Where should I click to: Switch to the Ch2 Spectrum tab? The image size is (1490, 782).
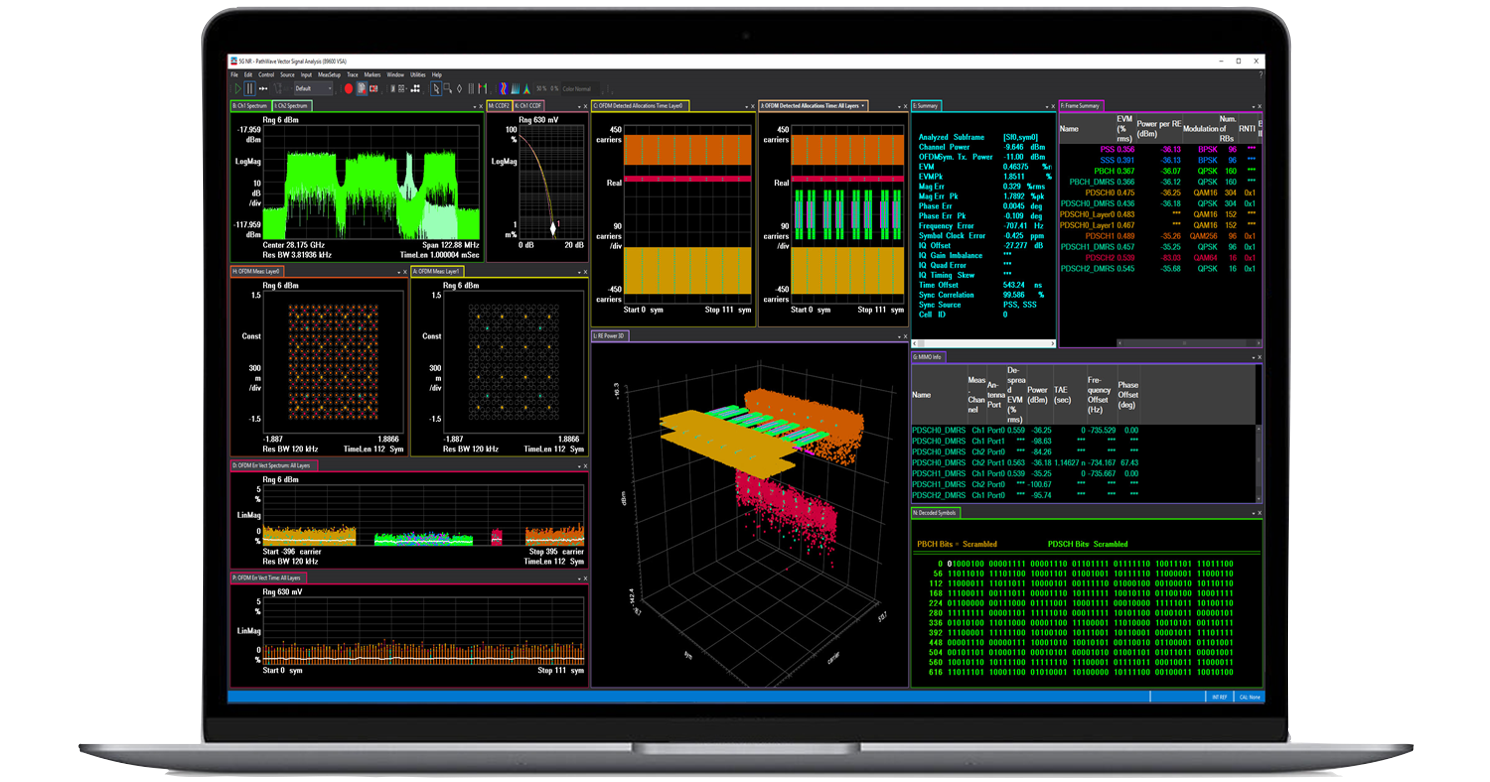coord(291,105)
